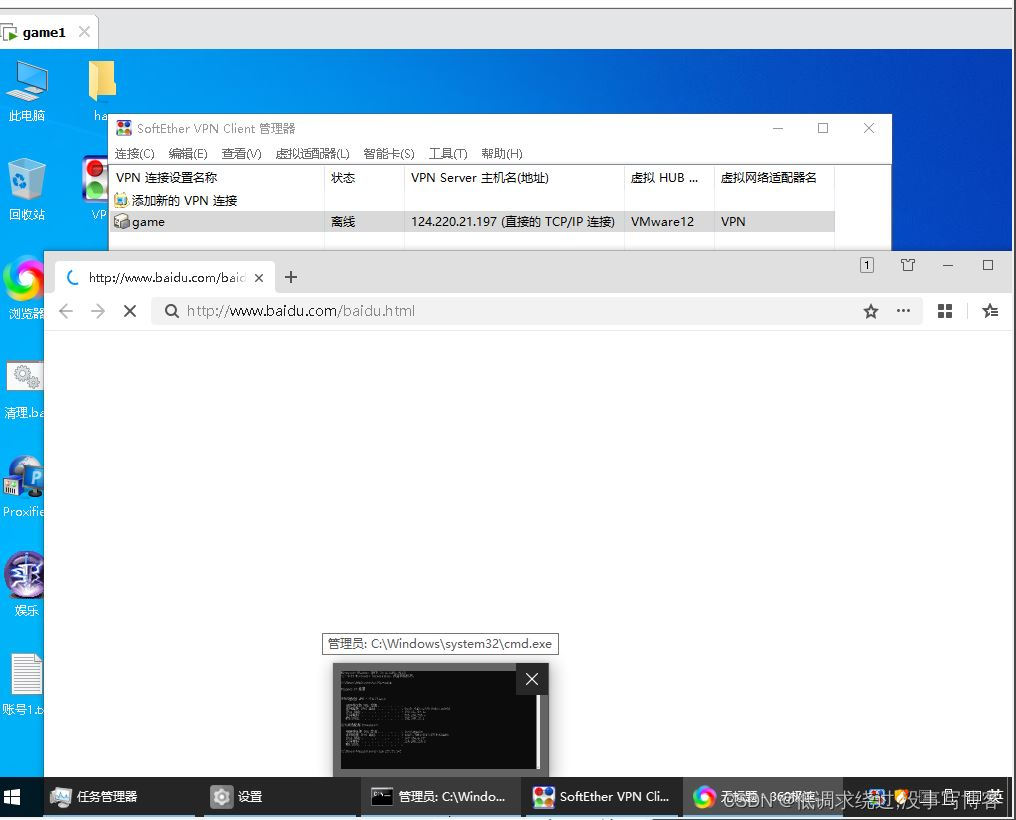
Task: Click the browser forward arrow
Action: [98, 312]
